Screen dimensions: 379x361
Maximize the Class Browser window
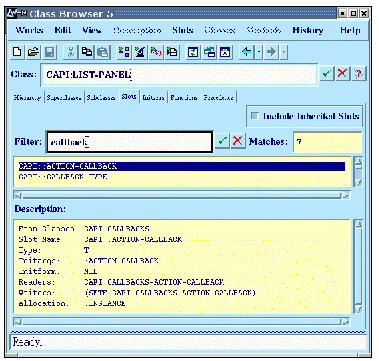pyautogui.click(x=354, y=13)
